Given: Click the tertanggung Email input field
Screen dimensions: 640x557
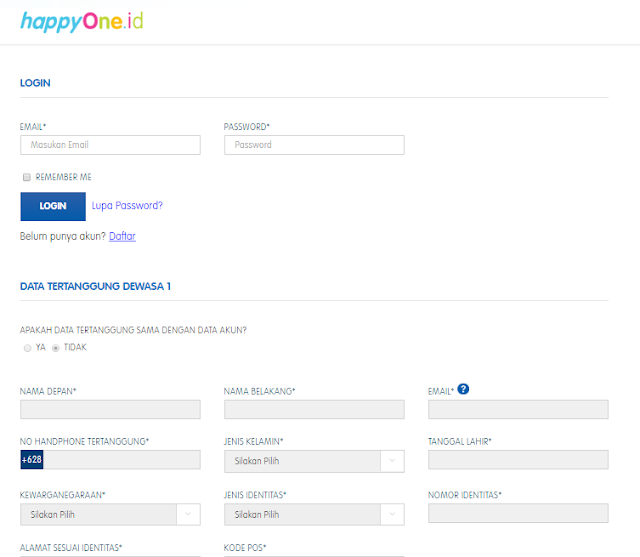Looking at the screenshot, I should [518, 409].
